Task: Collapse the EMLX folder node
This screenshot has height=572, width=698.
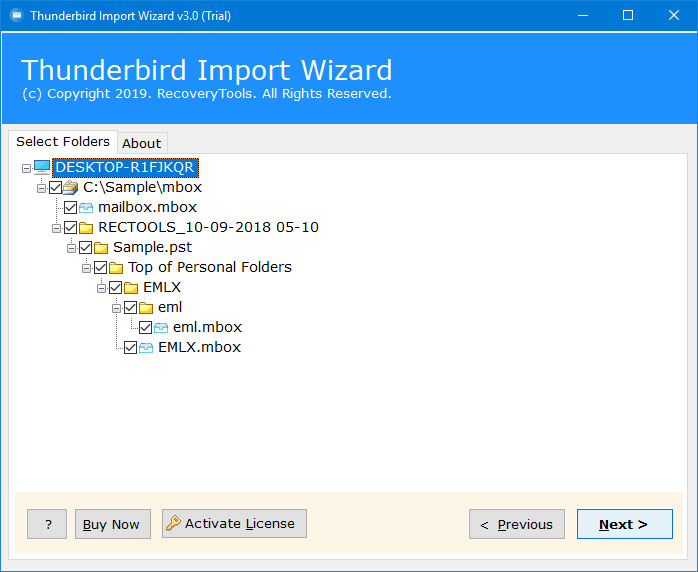Action: tap(101, 288)
